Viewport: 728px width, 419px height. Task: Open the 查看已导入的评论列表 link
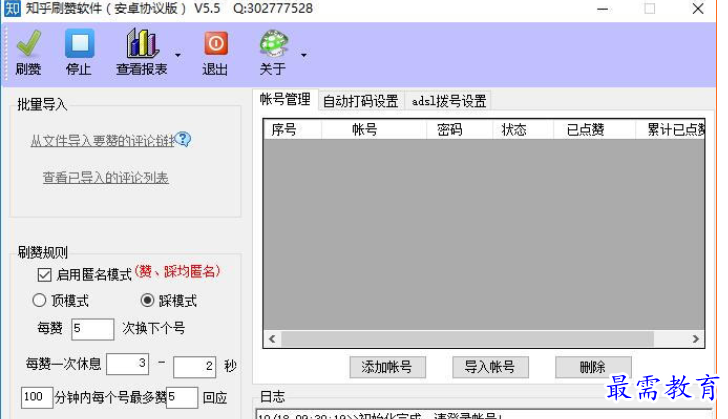(106, 177)
